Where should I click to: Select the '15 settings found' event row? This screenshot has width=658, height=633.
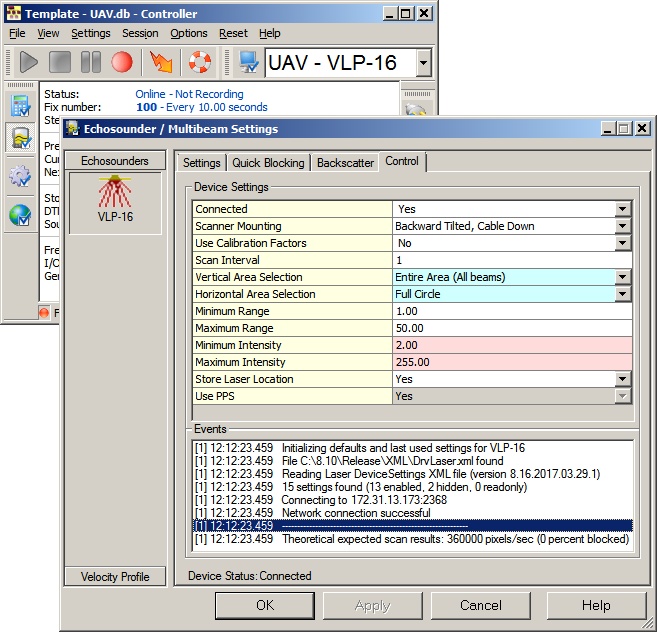click(x=413, y=487)
